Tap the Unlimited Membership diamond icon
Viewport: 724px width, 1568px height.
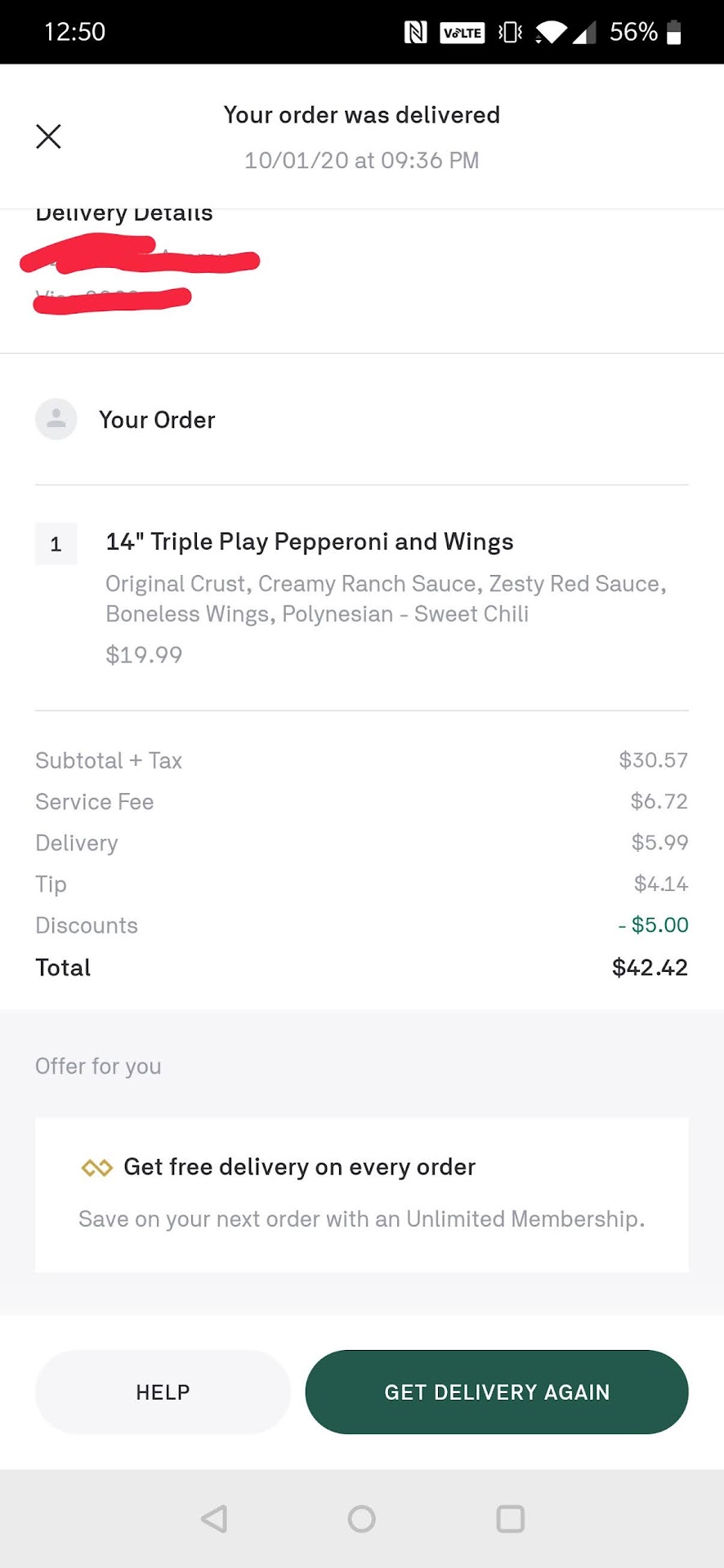pyautogui.click(x=96, y=1168)
